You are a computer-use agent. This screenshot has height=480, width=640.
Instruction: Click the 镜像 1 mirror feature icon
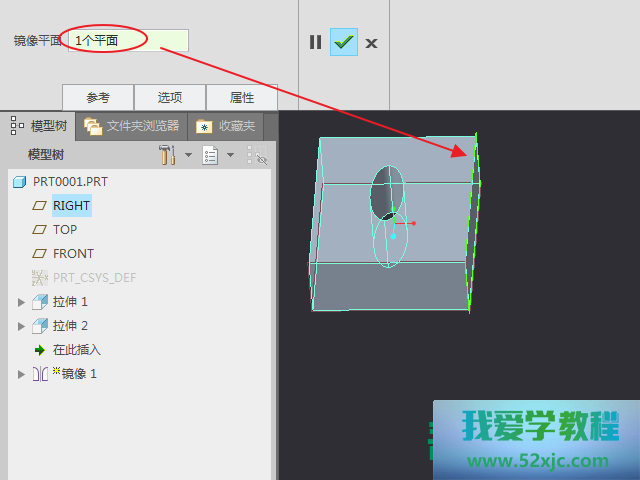tap(40, 374)
